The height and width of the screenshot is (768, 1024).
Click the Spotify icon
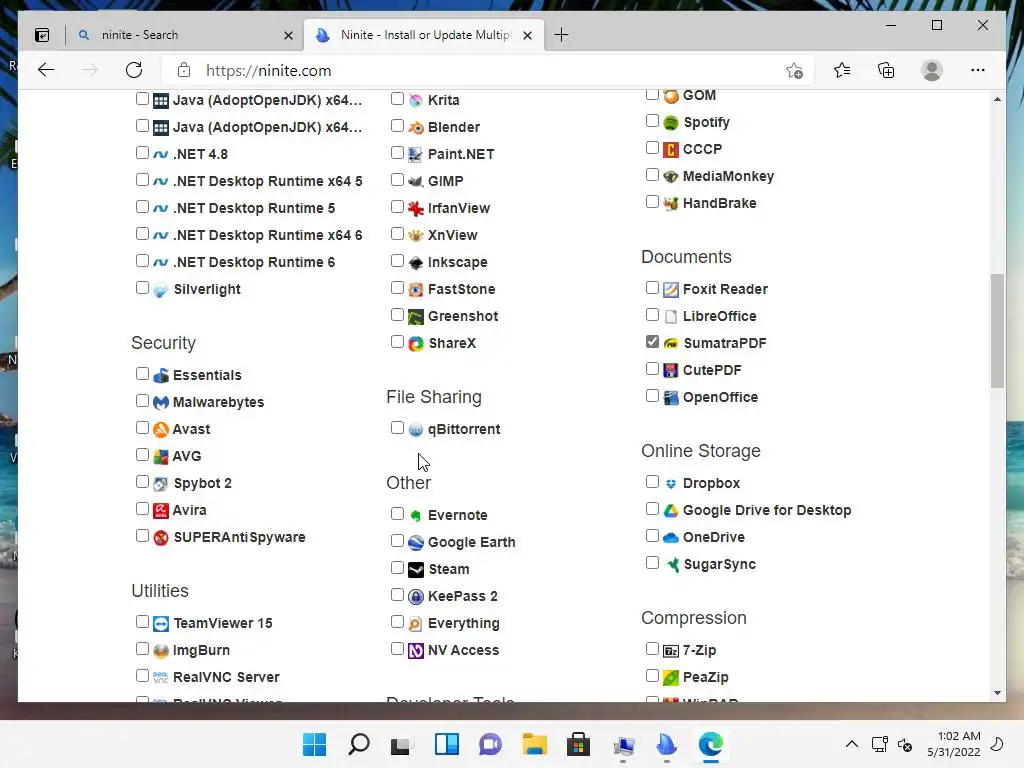pyautogui.click(x=671, y=123)
